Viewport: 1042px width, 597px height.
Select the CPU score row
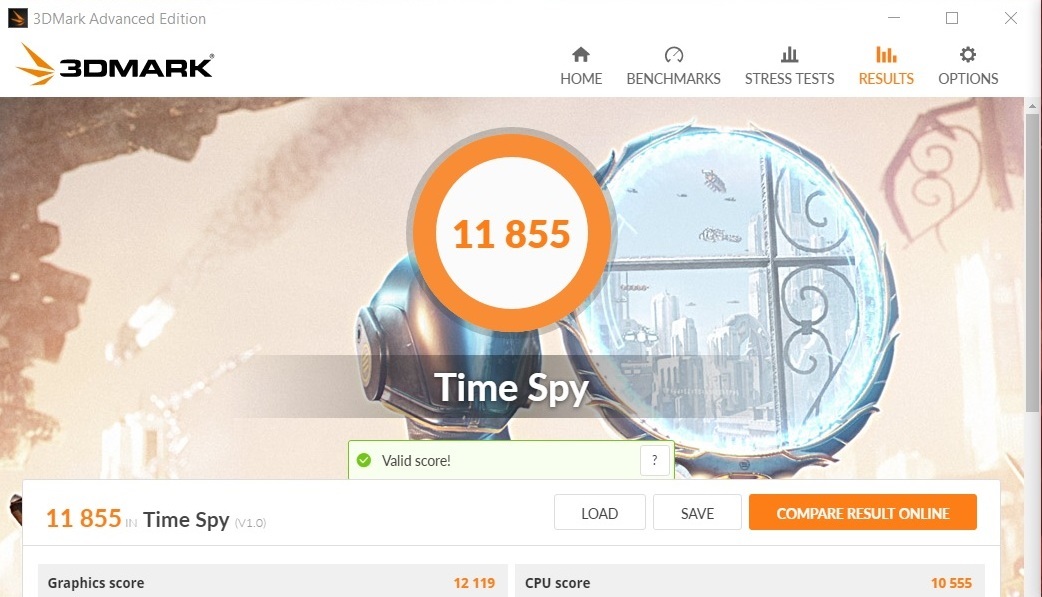(x=750, y=582)
